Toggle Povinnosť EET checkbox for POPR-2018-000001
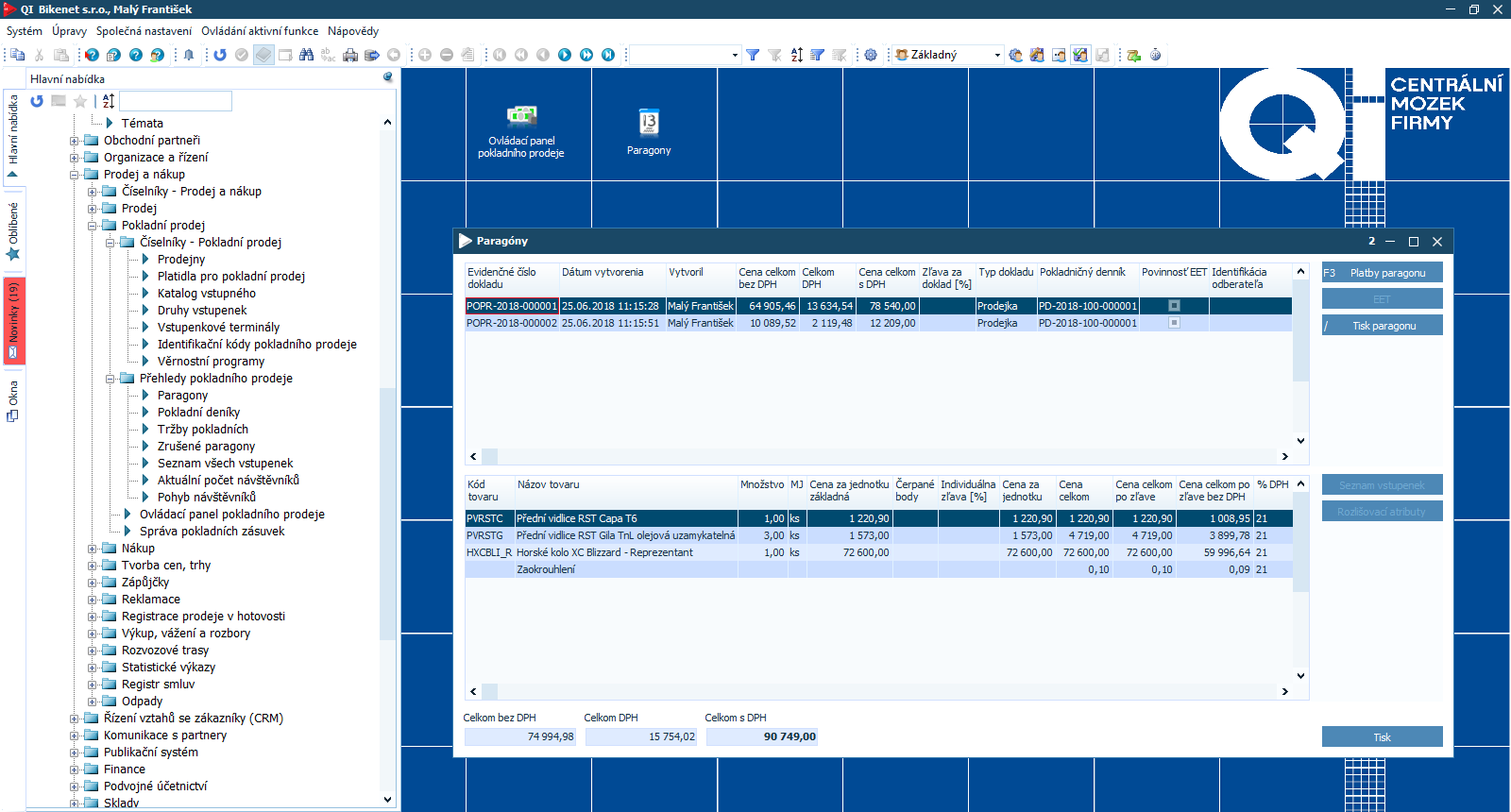The image size is (1511, 812). point(1174,306)
